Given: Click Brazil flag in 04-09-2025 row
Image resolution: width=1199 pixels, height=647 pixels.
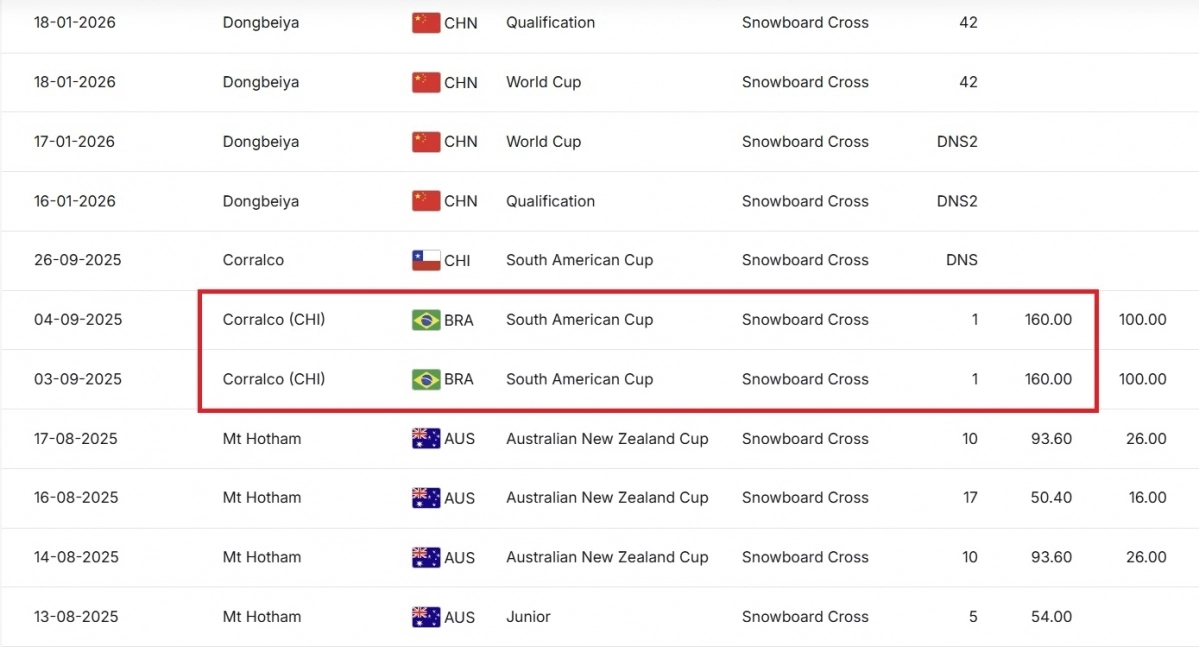Looking at the screenshot, I should coord(425,320).
